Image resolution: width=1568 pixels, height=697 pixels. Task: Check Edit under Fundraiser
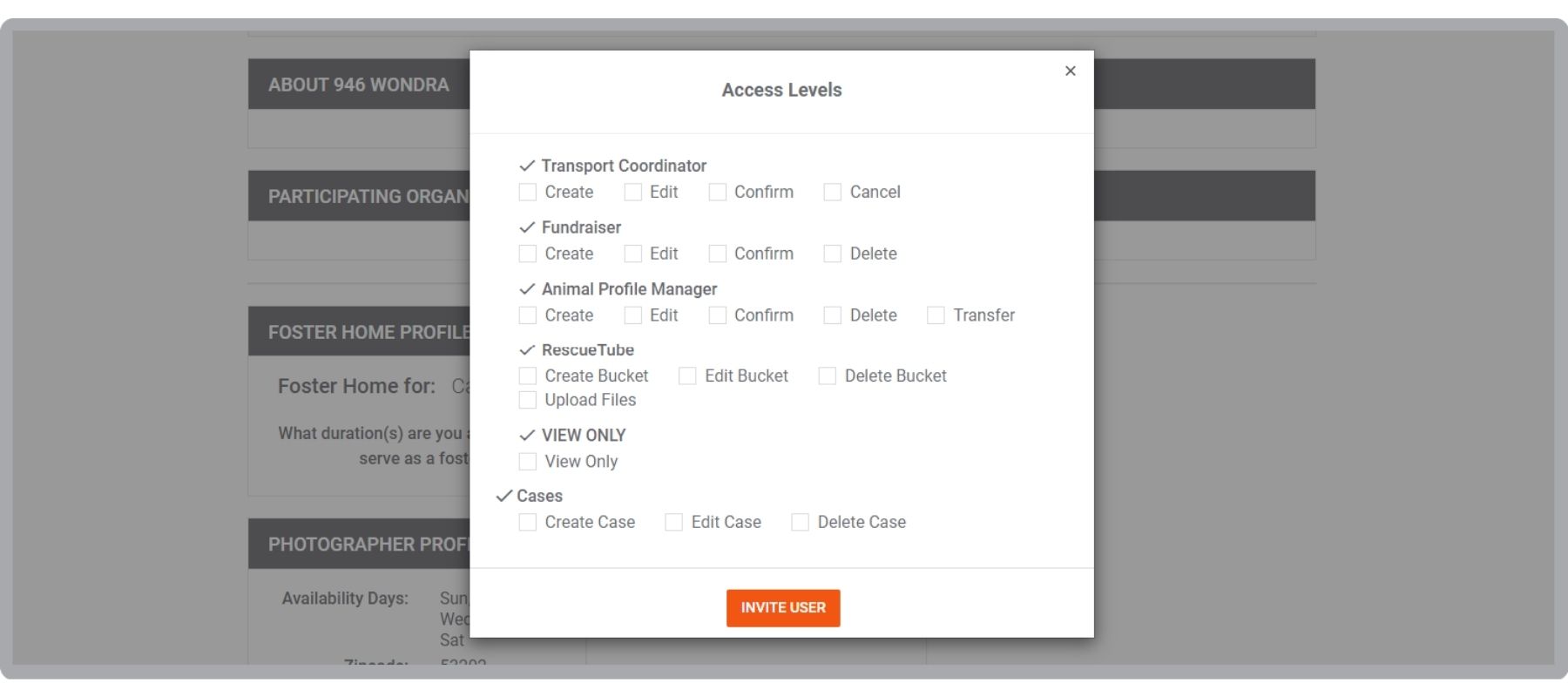633,254
